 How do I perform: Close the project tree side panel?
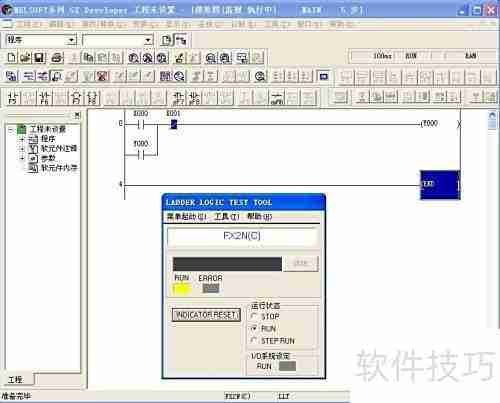(x=77, y=115)
